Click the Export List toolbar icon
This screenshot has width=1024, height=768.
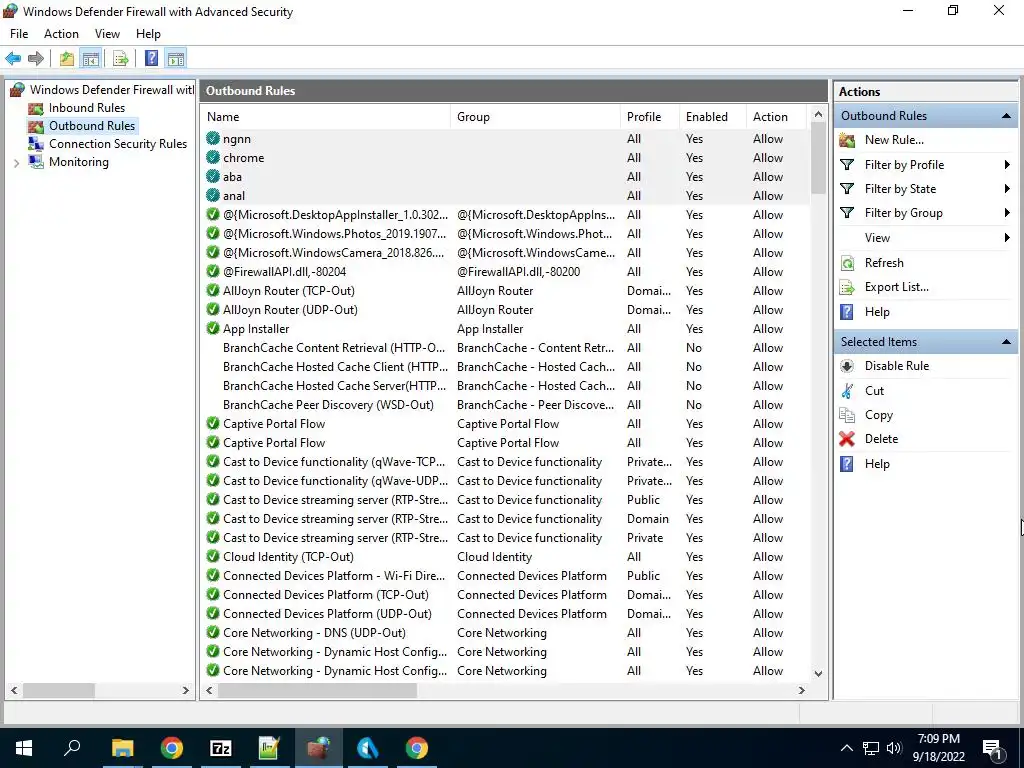click(x=121, y=59)
